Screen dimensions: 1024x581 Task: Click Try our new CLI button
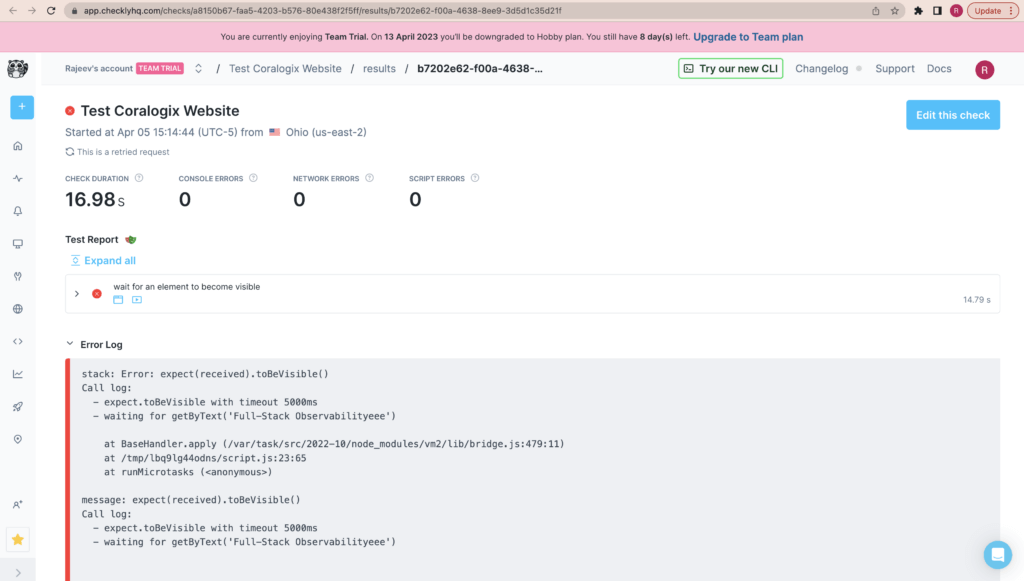[x=730, y=69]
